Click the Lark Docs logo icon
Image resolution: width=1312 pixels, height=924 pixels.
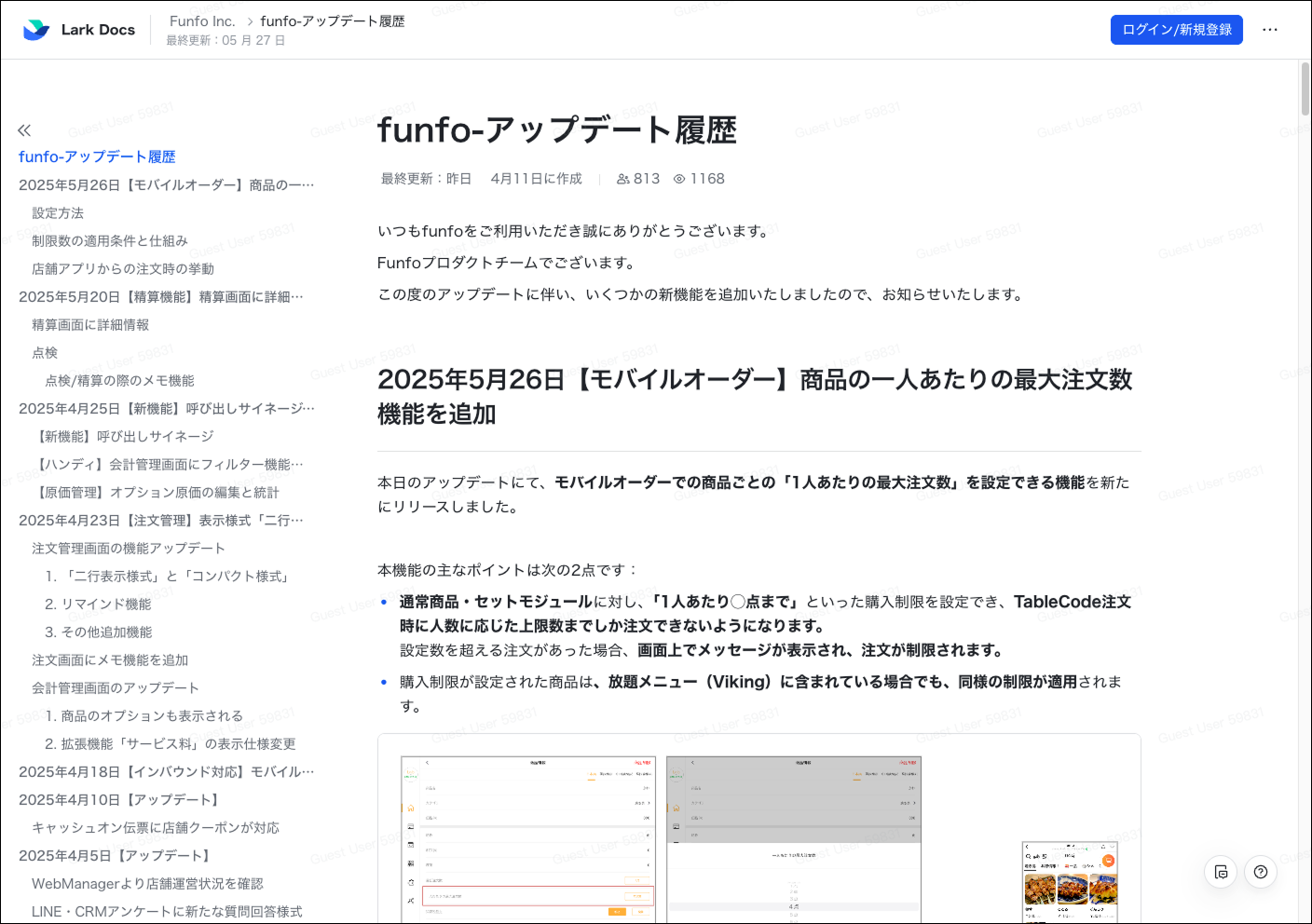click(x=36, y=30)
